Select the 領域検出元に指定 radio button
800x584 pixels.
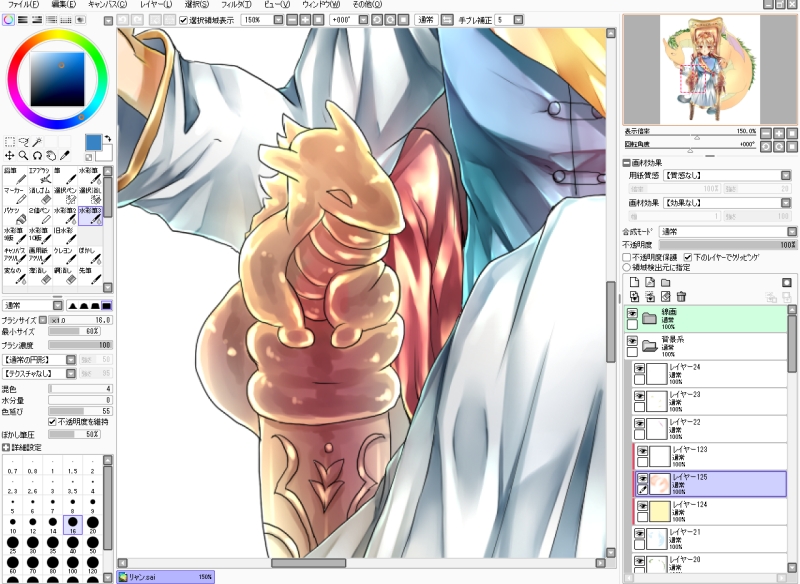[x=627, y=267]
